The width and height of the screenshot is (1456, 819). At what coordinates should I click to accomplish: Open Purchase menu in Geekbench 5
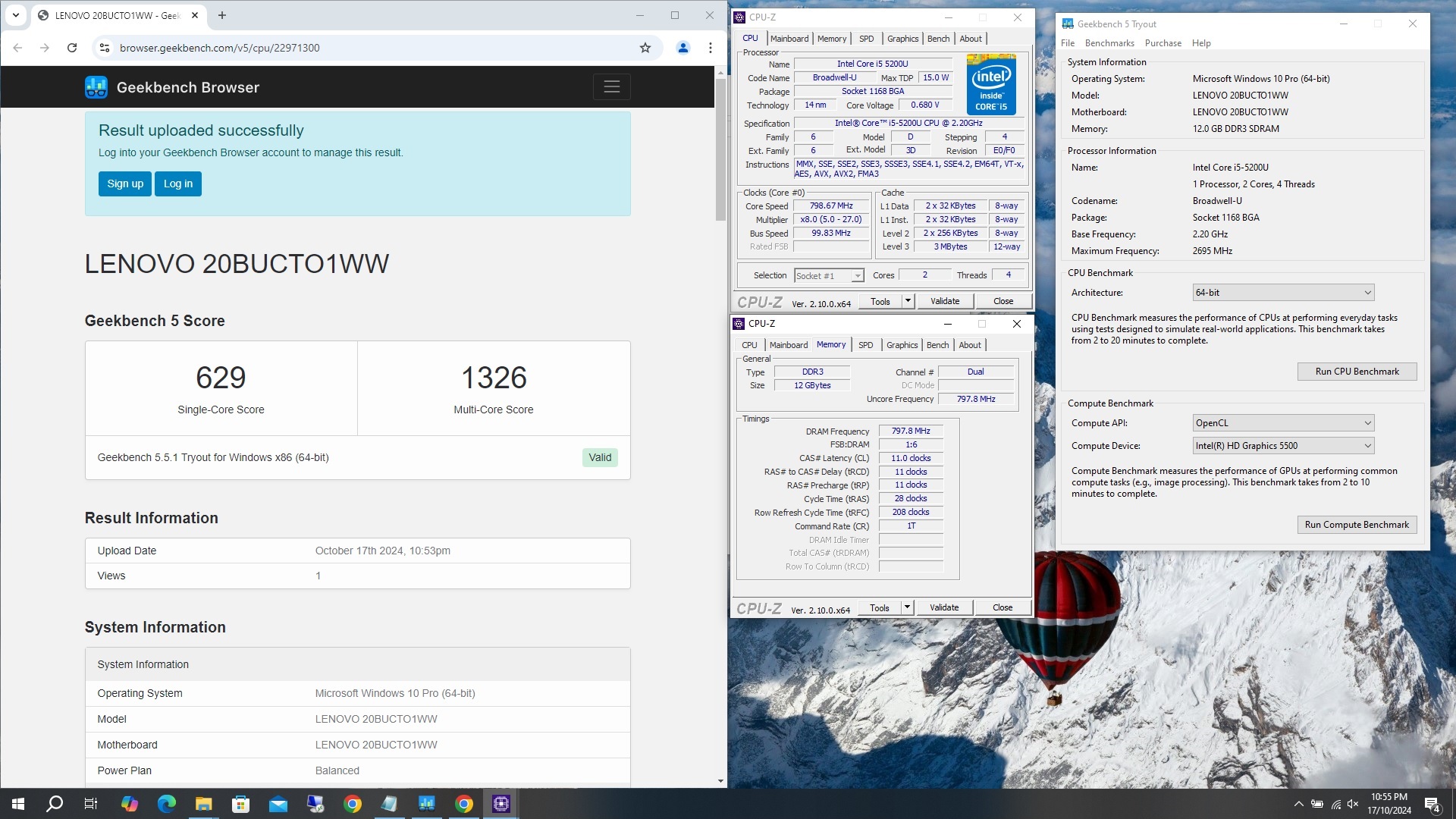point(1163,43)
